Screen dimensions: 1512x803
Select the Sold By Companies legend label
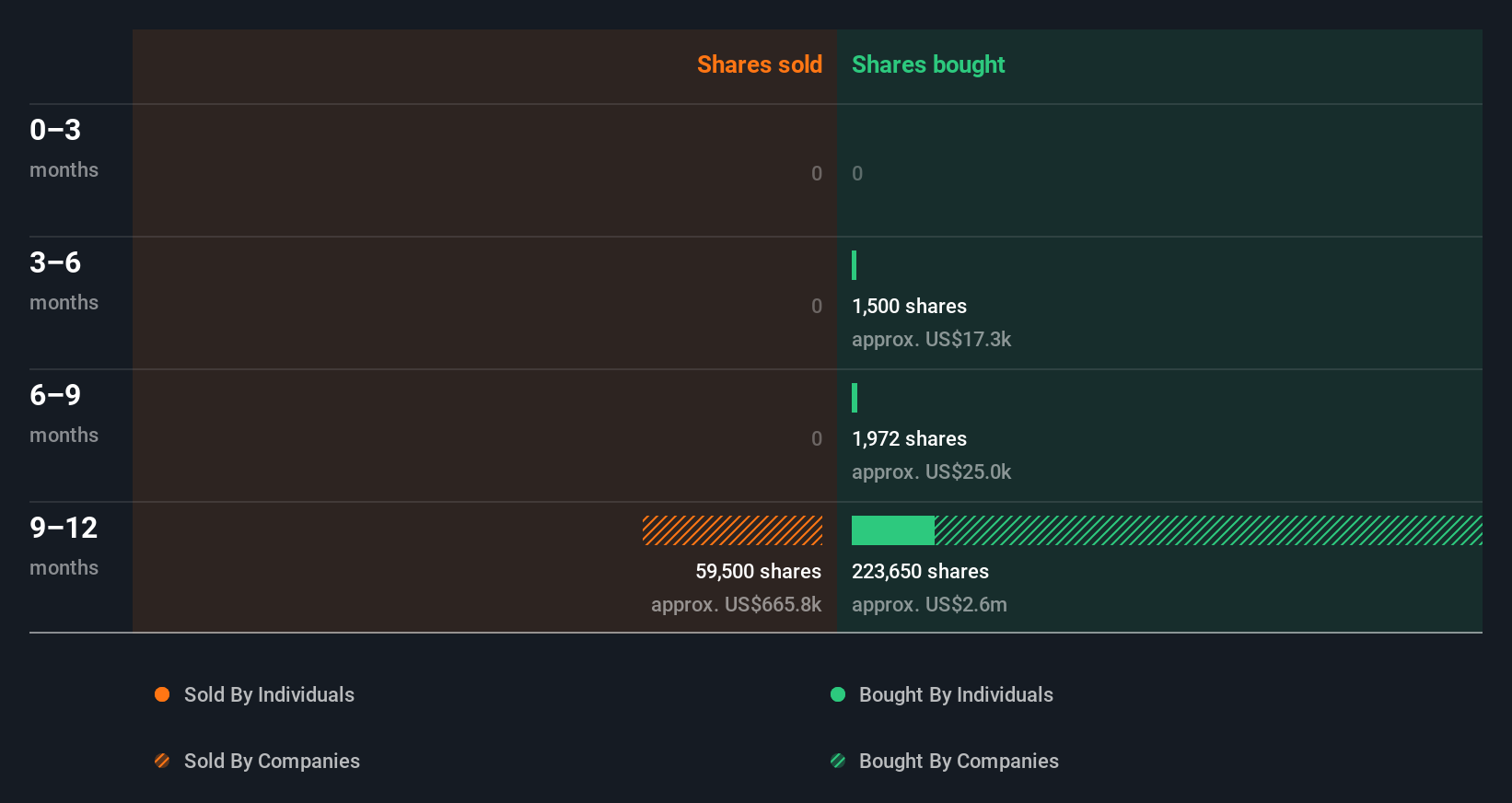tap(272, 761)
